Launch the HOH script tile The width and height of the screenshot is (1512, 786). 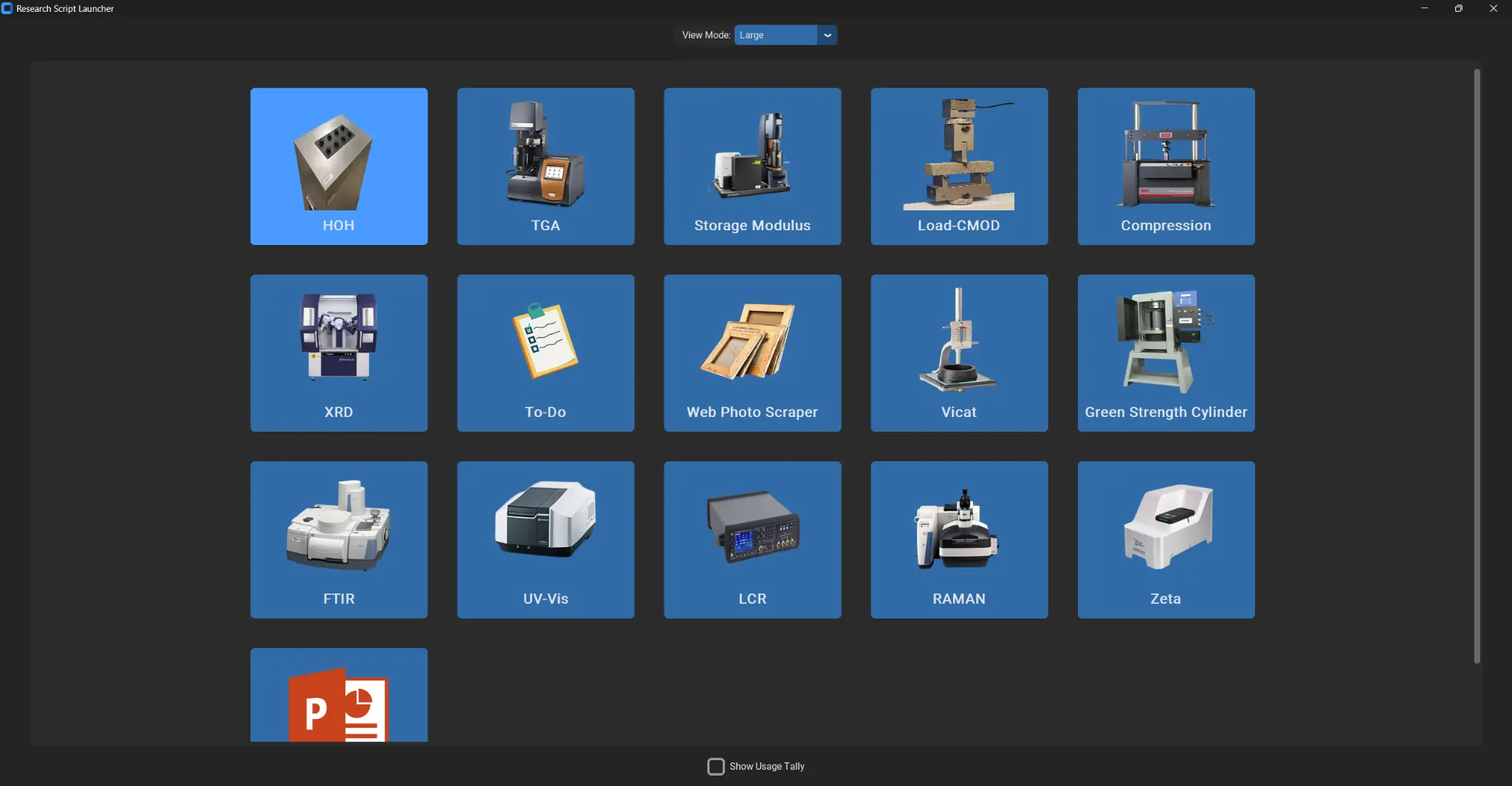[338, 166]
